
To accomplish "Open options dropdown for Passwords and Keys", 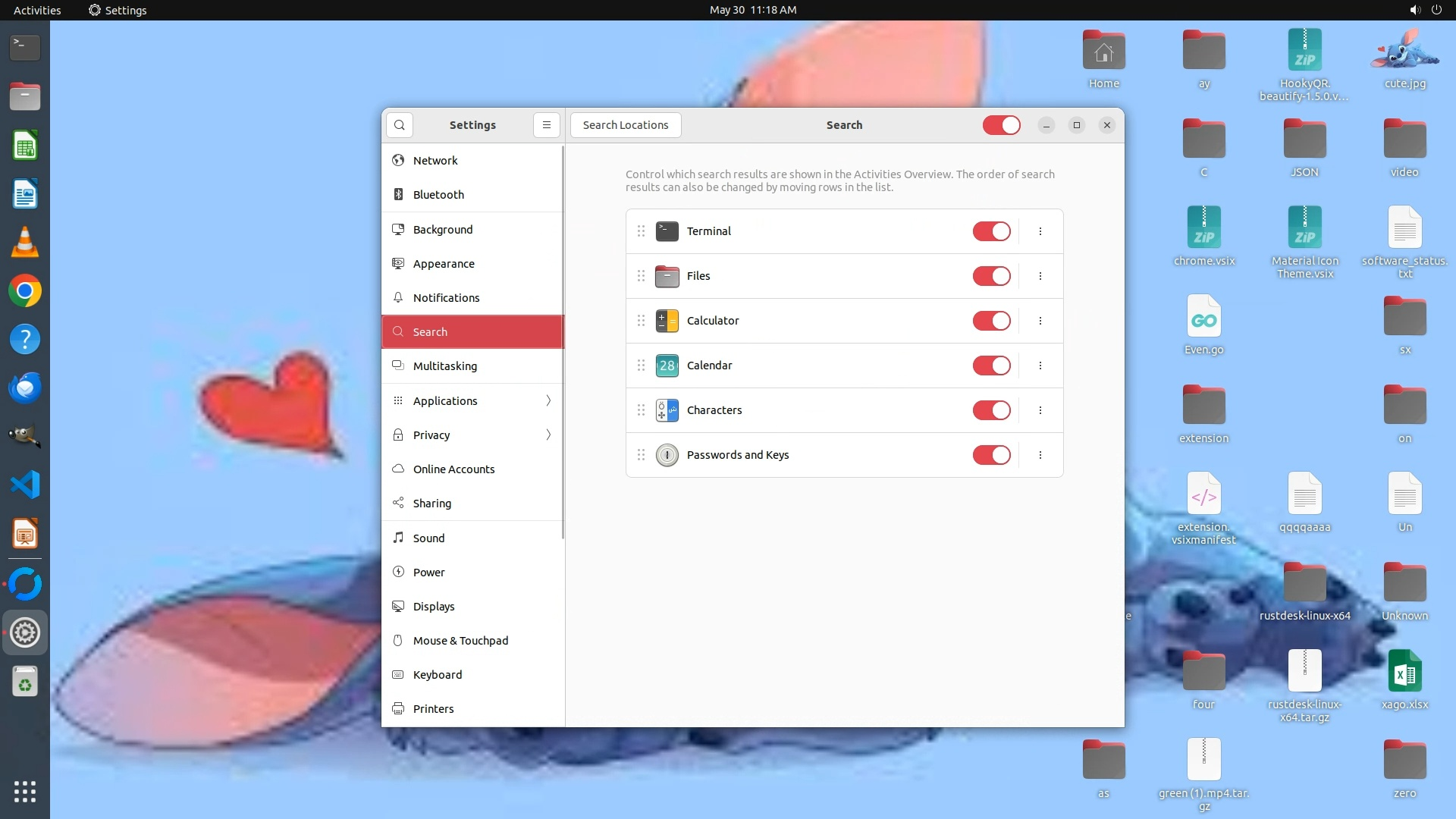I will click(1040, 455).
